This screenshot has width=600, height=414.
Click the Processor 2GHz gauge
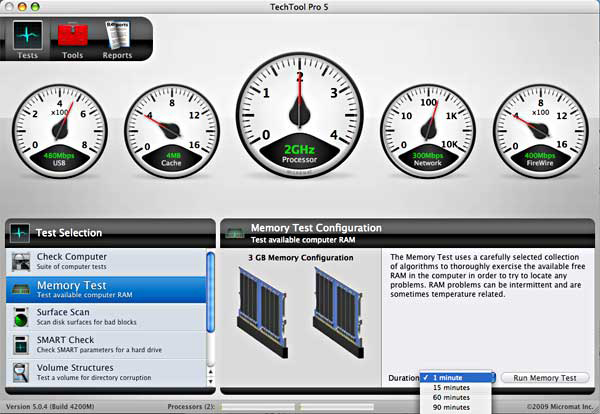tap(299, 112)
